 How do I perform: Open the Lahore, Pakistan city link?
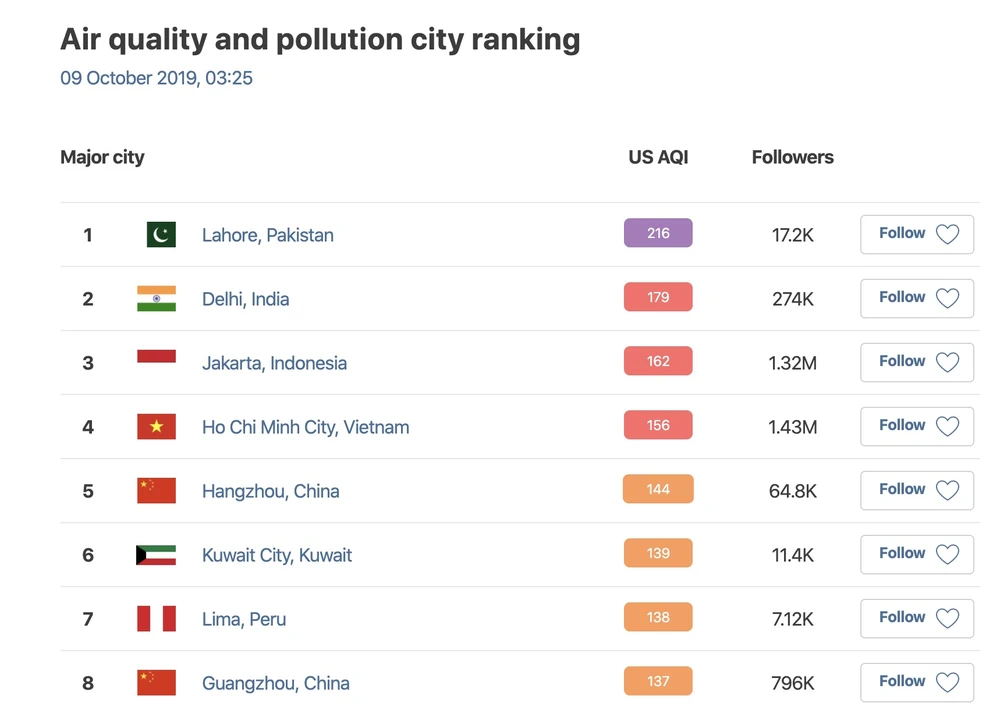coord(267,235)
